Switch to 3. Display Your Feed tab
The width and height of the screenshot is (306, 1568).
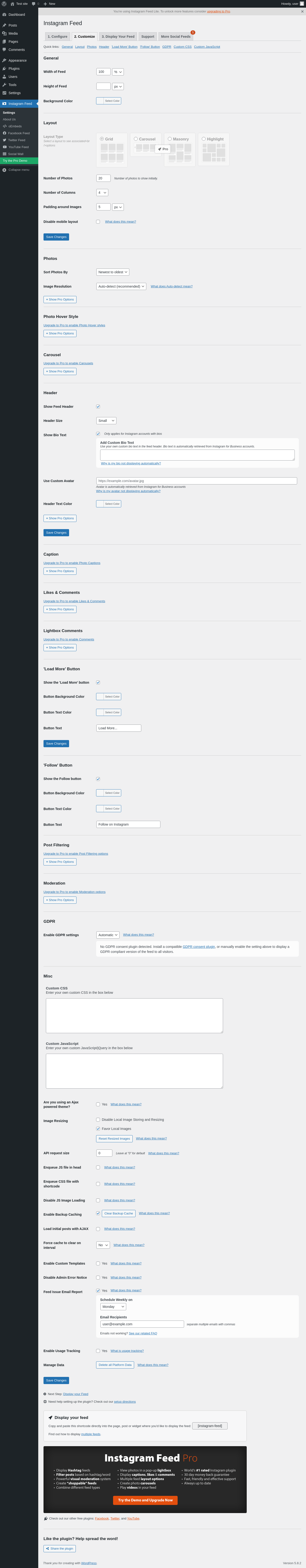tap(118, 37)
